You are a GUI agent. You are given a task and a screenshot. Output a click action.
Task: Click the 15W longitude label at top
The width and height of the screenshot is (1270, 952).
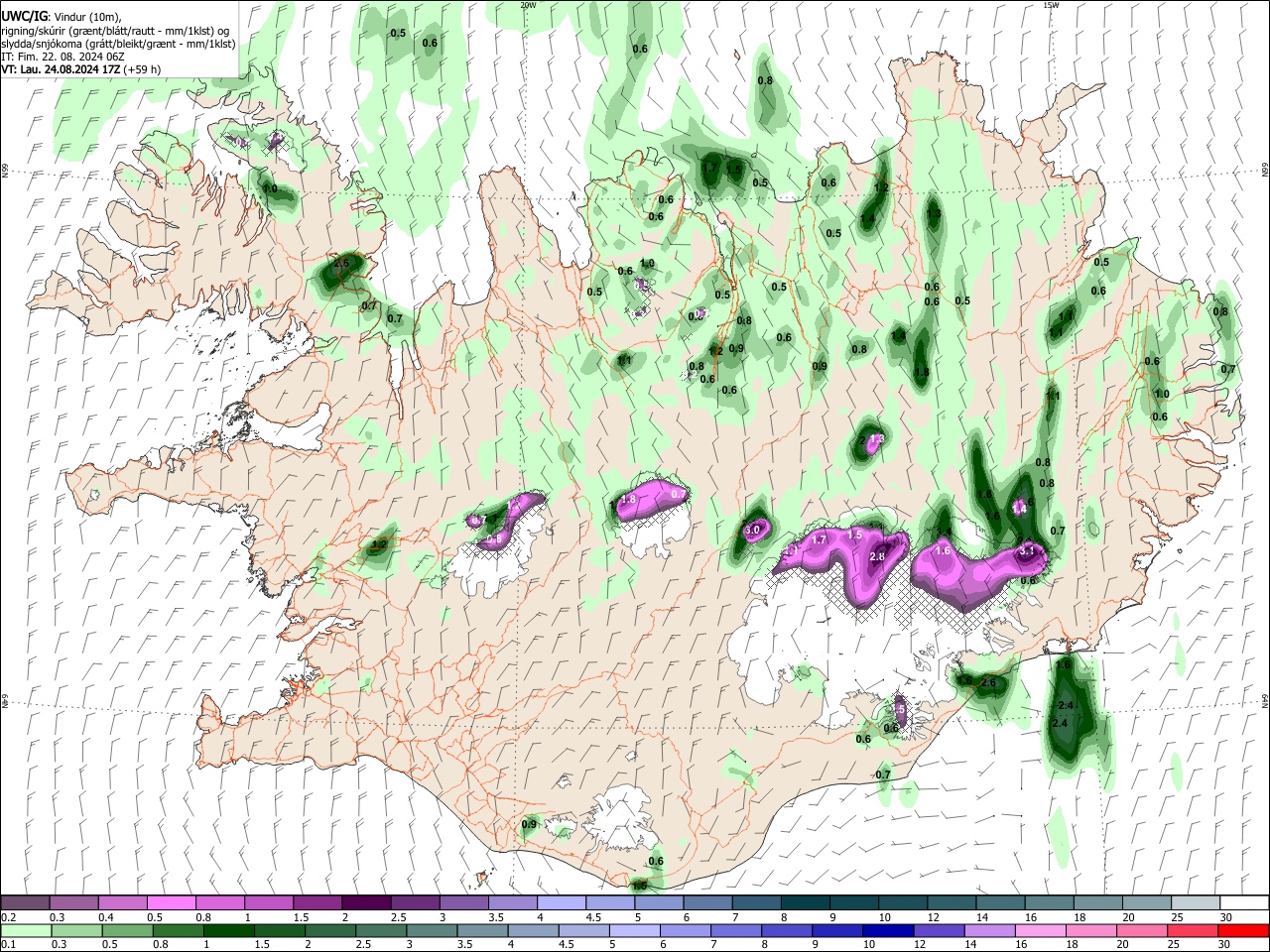[1051, 5]
